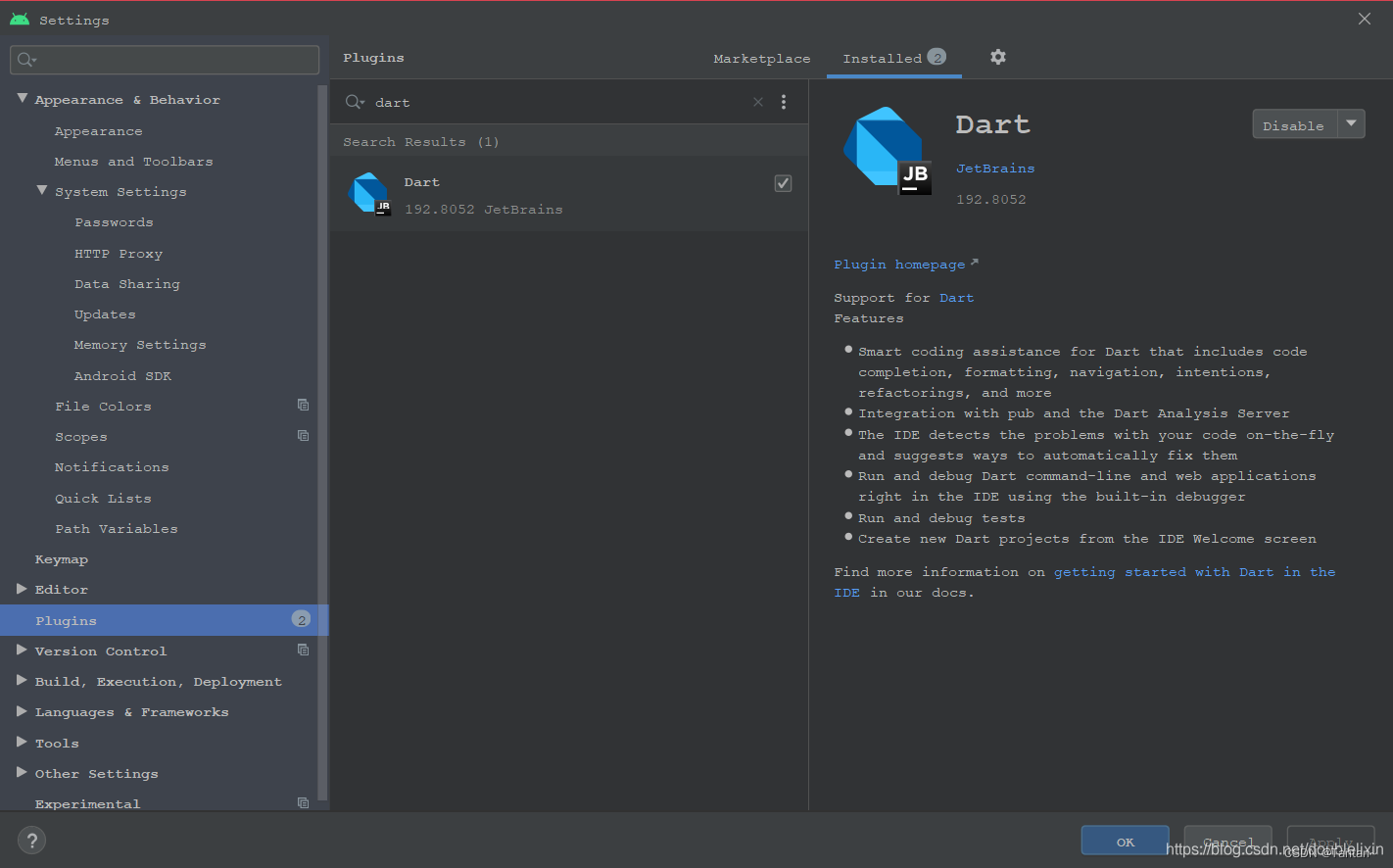Click the Experimental project-level icon

click(303, 802)
